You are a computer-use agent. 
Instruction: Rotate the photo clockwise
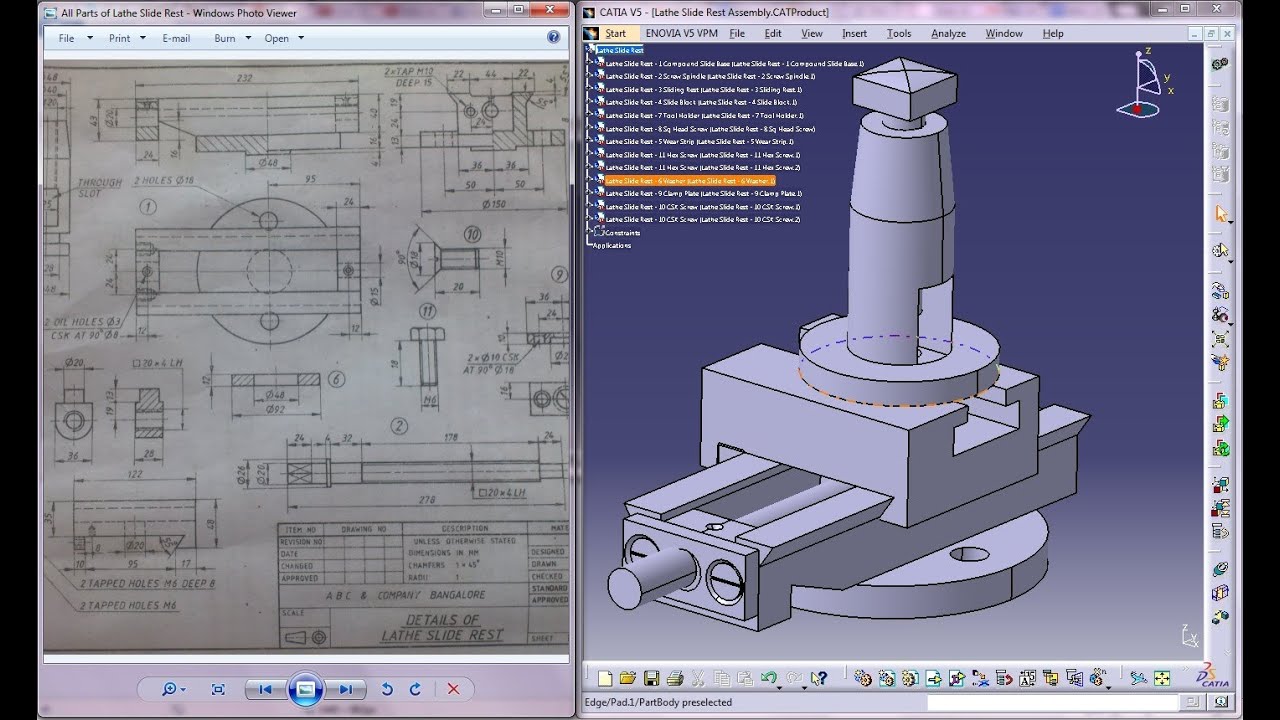pos(415,689)
